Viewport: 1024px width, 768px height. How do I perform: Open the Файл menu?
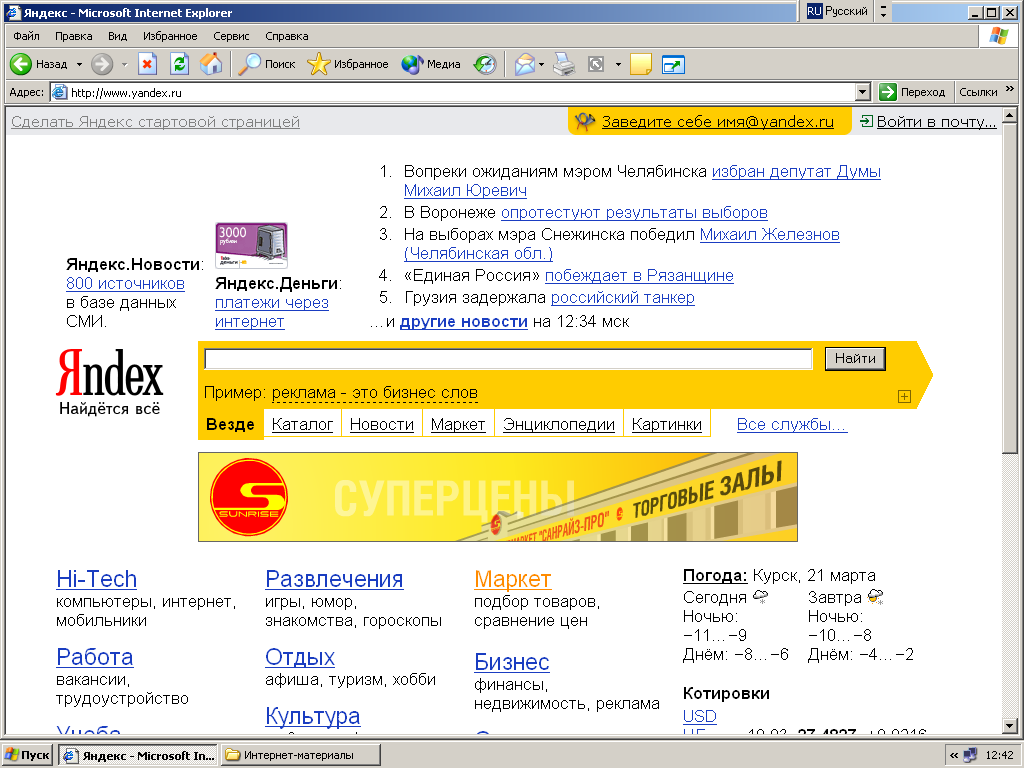[26, 36]
